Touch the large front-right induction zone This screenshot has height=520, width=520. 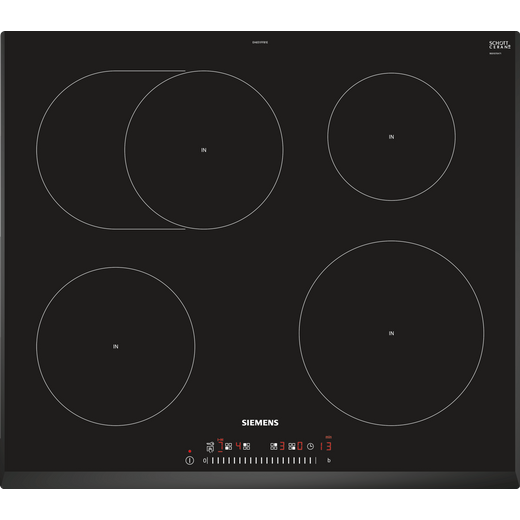click(x=391, y=333)
